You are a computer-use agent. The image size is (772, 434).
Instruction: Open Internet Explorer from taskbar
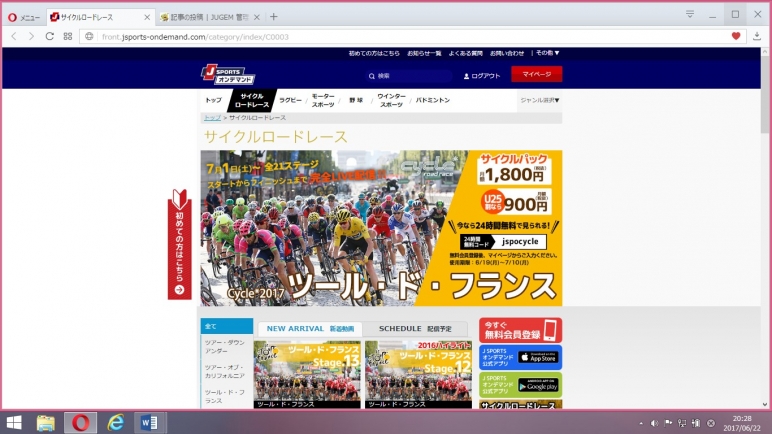pyautogui.click(x=116, y=423)
